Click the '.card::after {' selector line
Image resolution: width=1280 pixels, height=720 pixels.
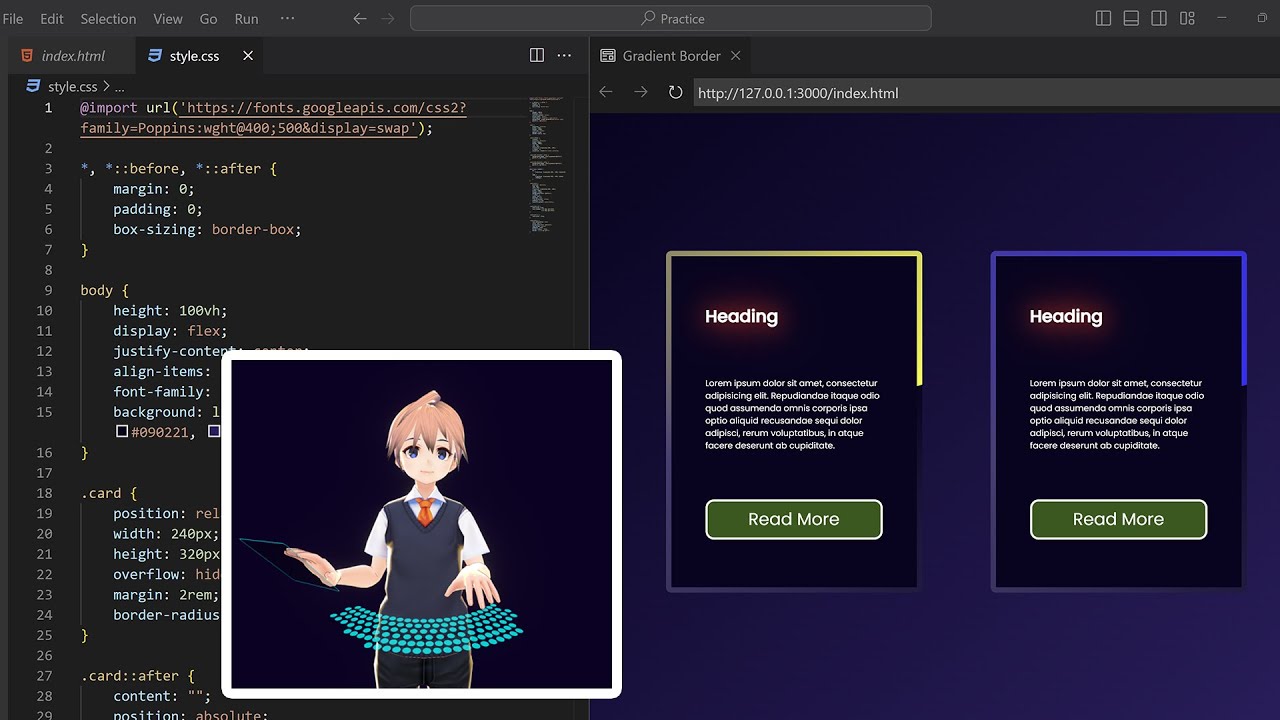[138, 676]
